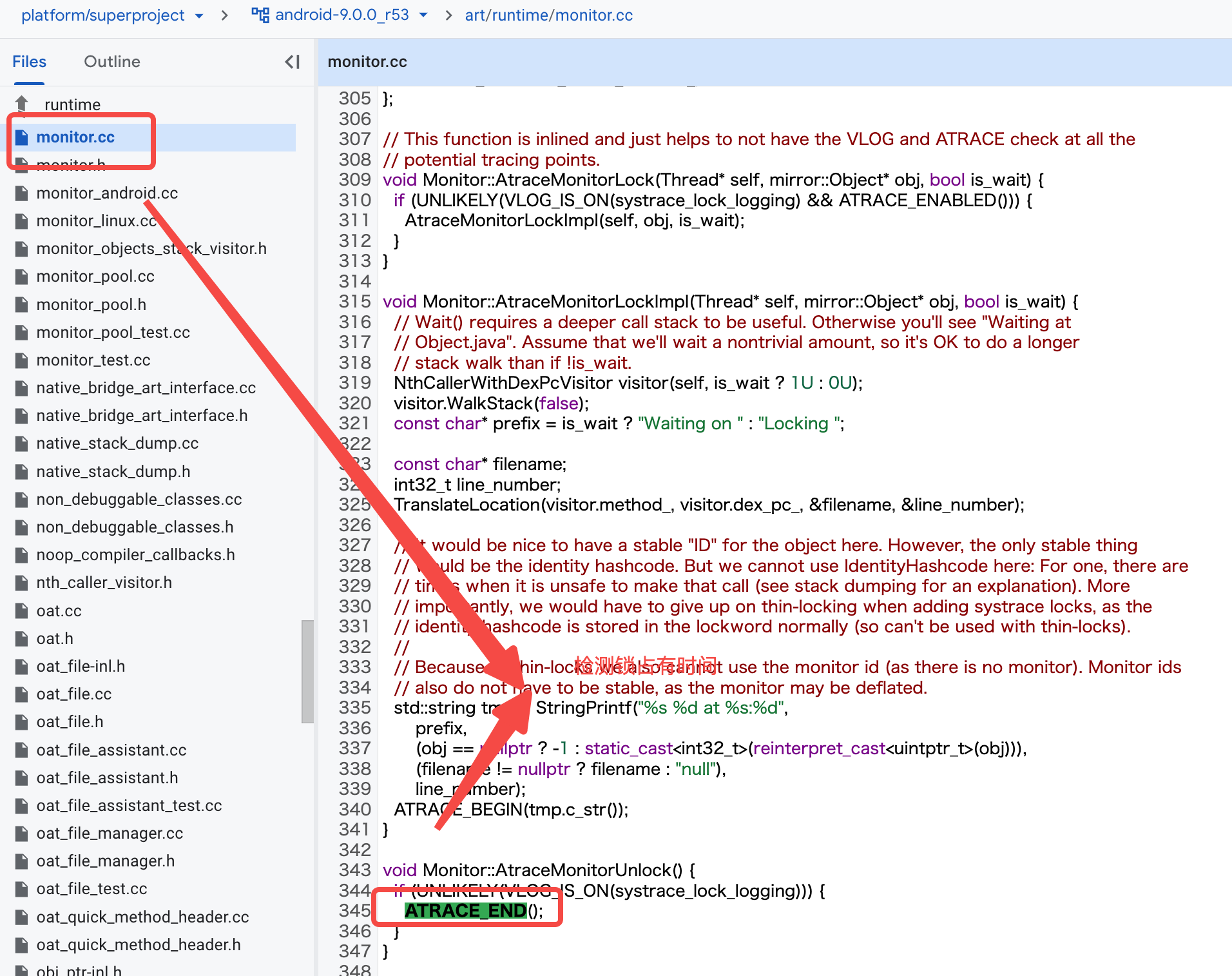The width and height of the screenshot is (1232, 976).
Task: Open oat_file_manager.h file
Action: [106, 861]
